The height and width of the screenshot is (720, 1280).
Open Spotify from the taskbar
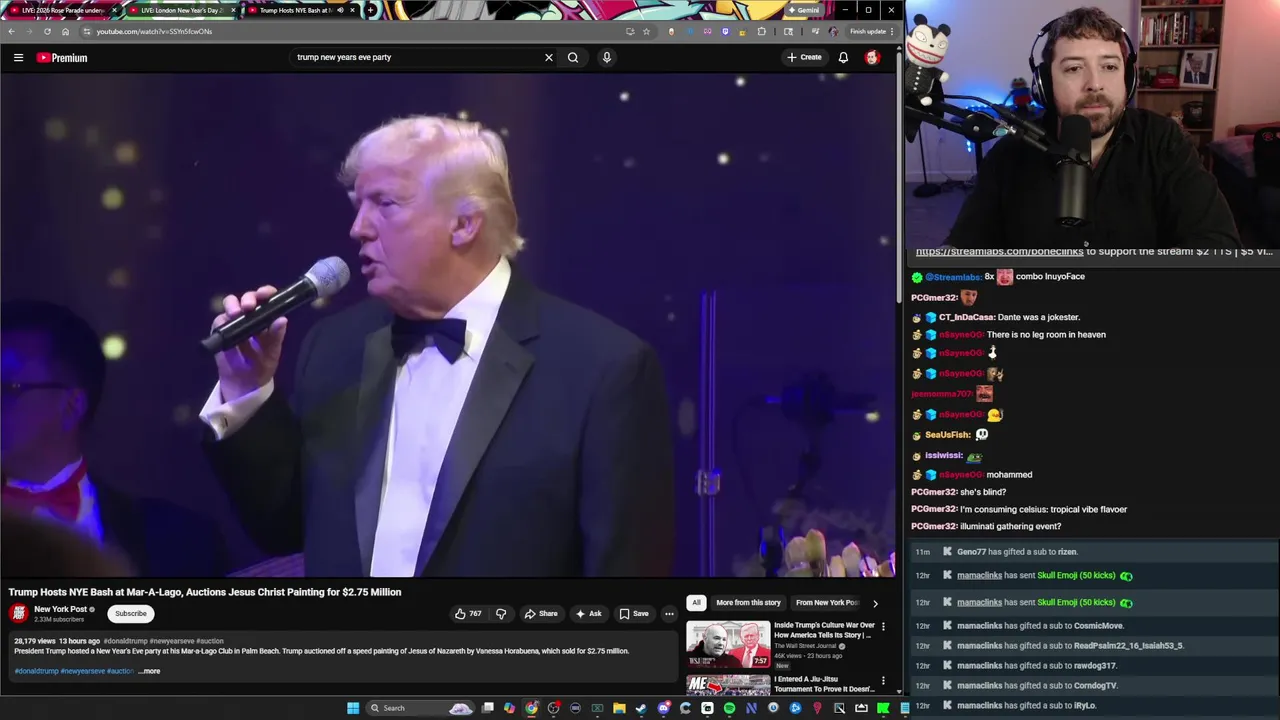click(729, 708)
